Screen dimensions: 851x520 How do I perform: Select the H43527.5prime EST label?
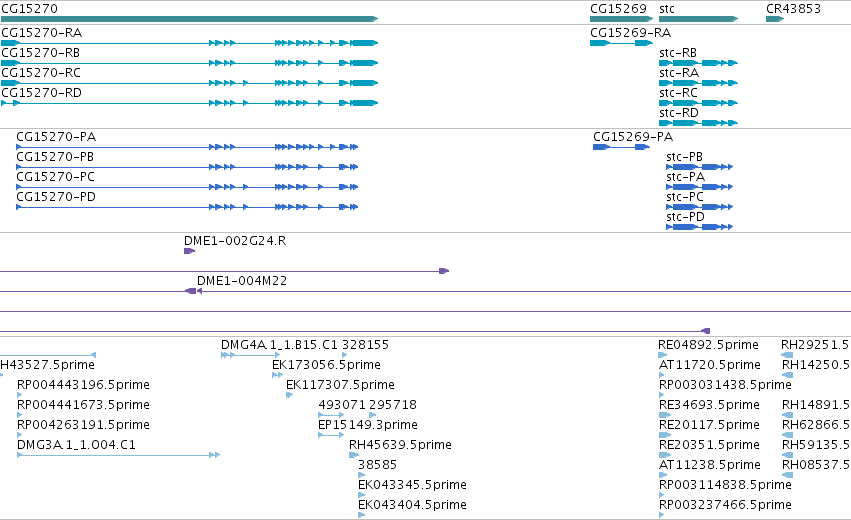click(x=47, y=365)
